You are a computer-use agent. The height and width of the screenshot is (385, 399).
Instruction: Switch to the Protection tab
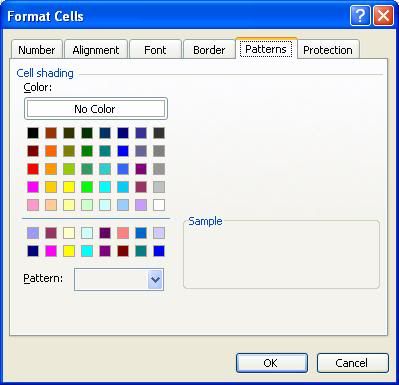tap(328, 50)
